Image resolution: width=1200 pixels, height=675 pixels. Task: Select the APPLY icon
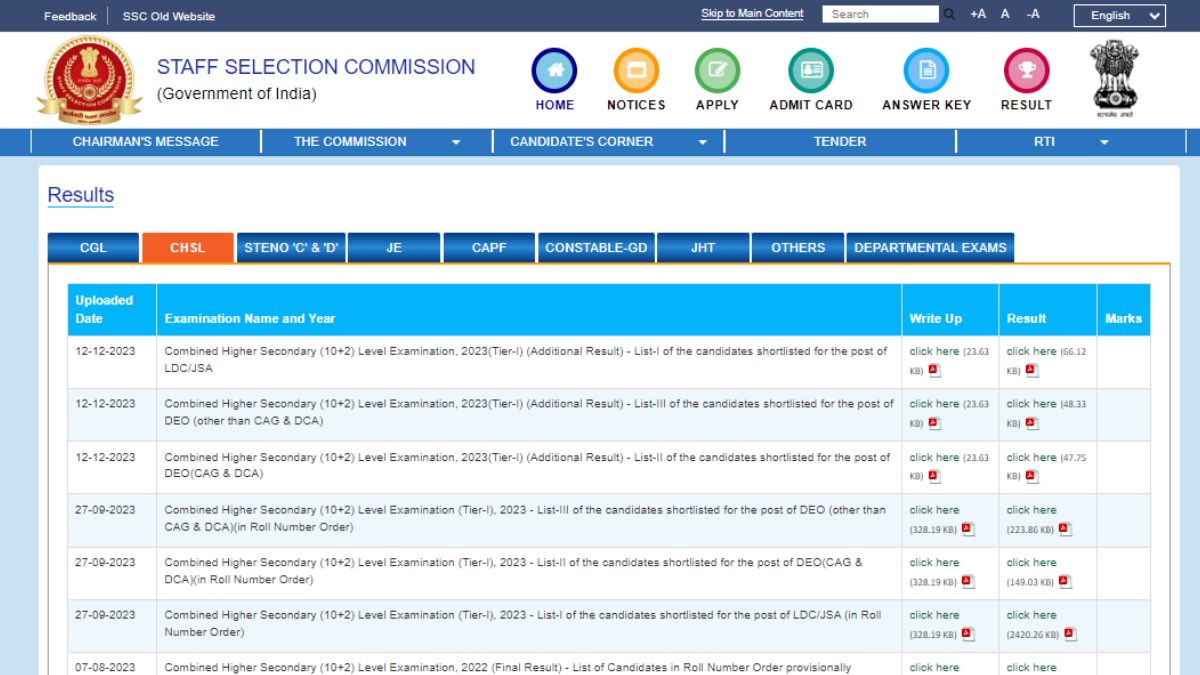[716, 71]
